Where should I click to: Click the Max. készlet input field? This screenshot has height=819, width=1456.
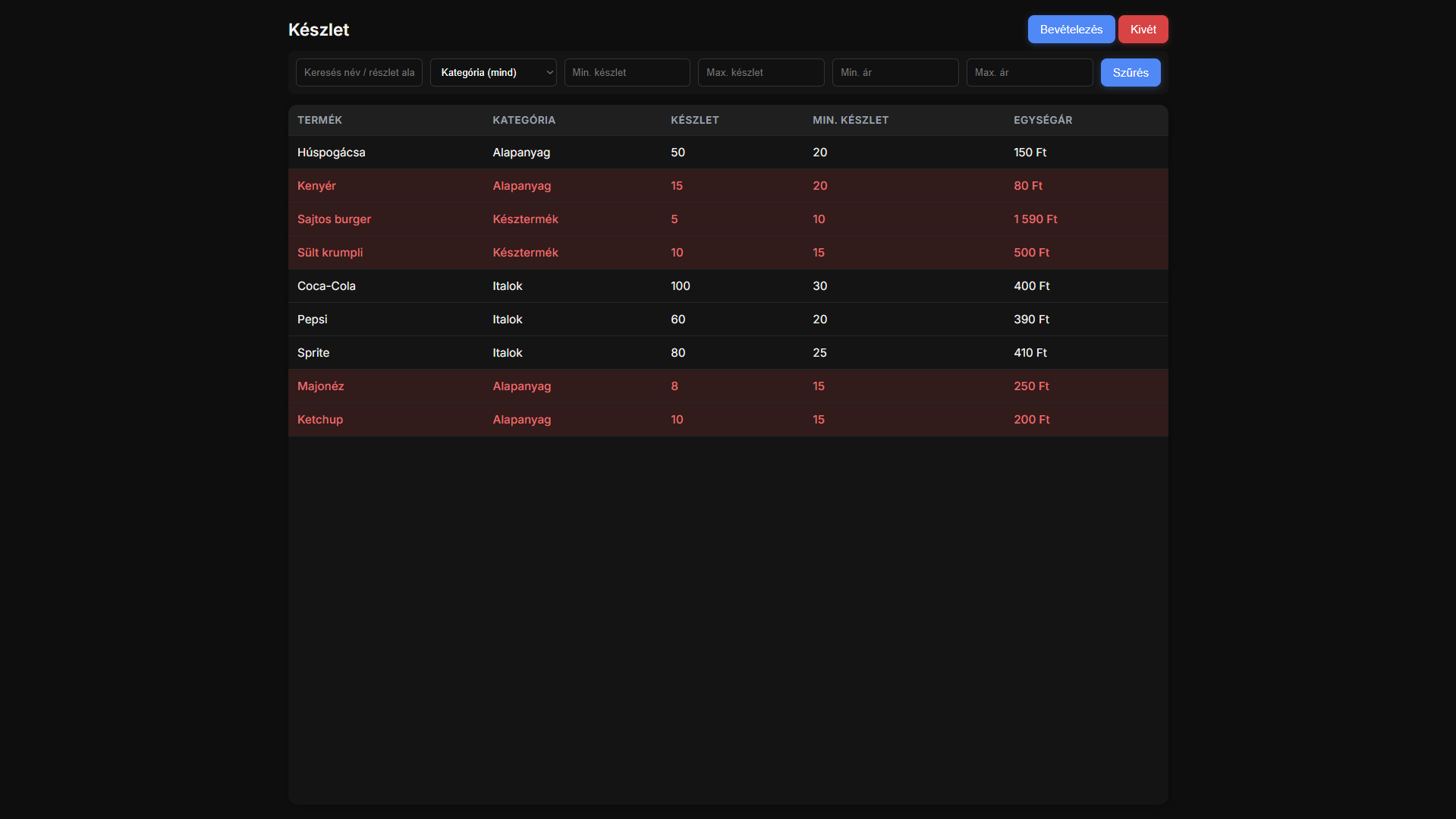(x=760, y=73)
